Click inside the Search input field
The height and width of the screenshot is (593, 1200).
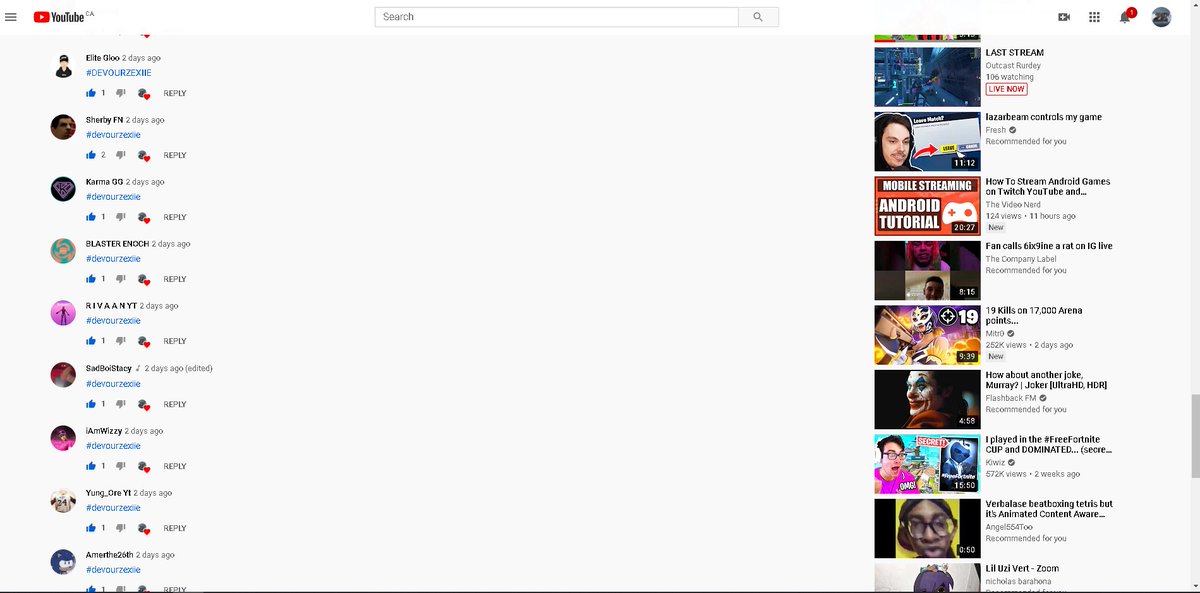[557, 17]
